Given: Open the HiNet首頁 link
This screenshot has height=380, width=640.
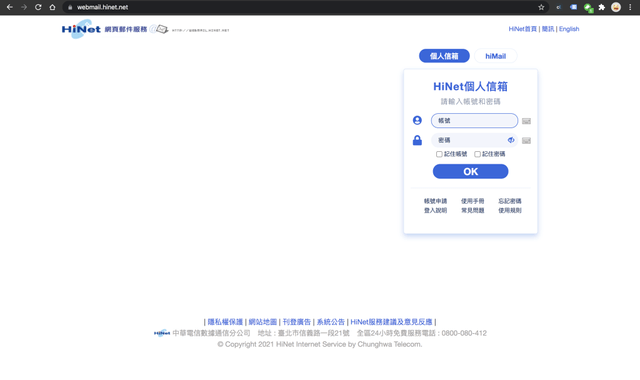Looking at the screenshot, I should click(522, 29).
